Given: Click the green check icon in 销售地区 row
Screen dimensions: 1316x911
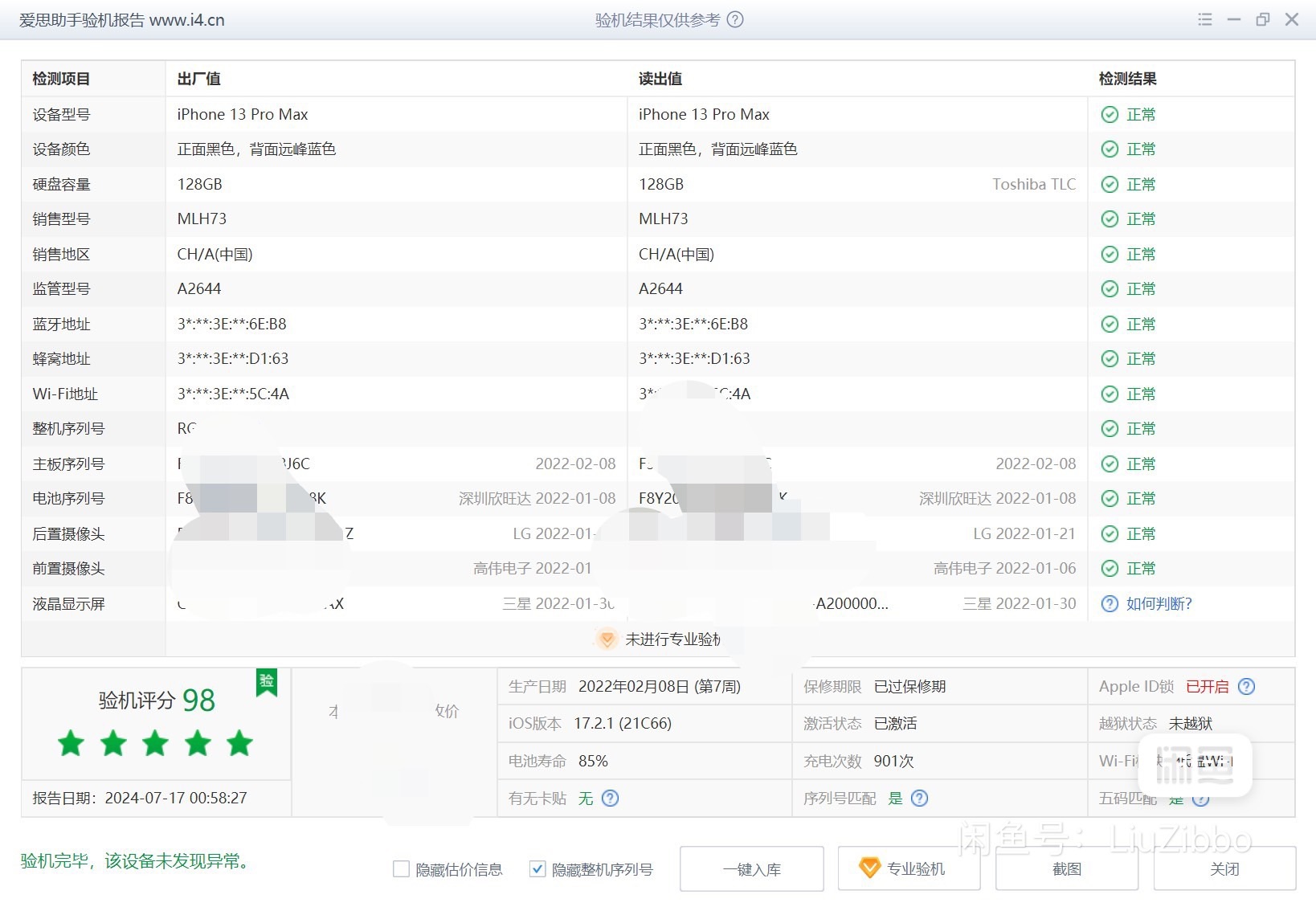Looking at the screenshot, I should (x=1110, y=255).
